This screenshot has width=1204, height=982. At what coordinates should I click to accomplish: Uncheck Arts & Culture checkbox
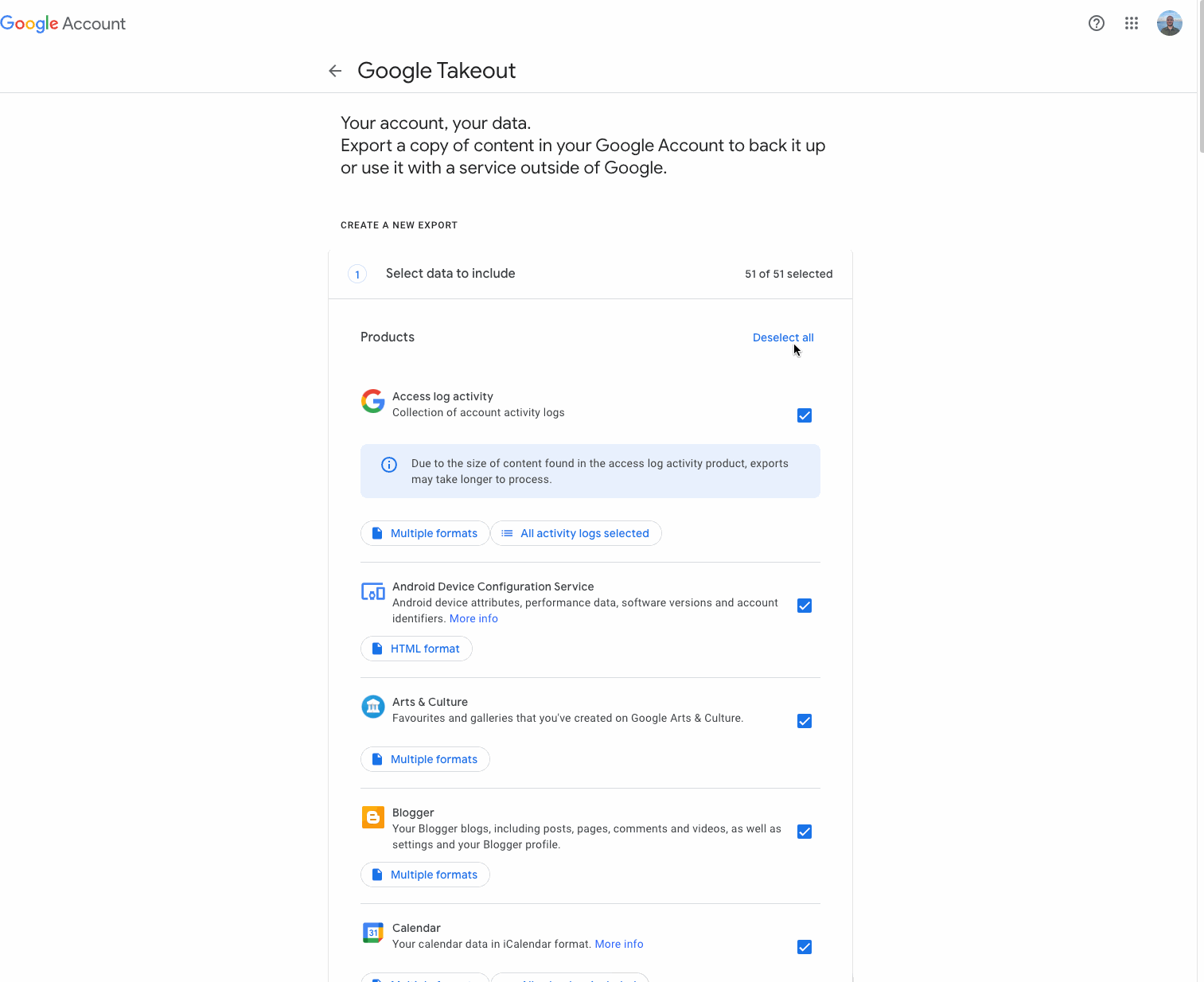tap(805, 721)
